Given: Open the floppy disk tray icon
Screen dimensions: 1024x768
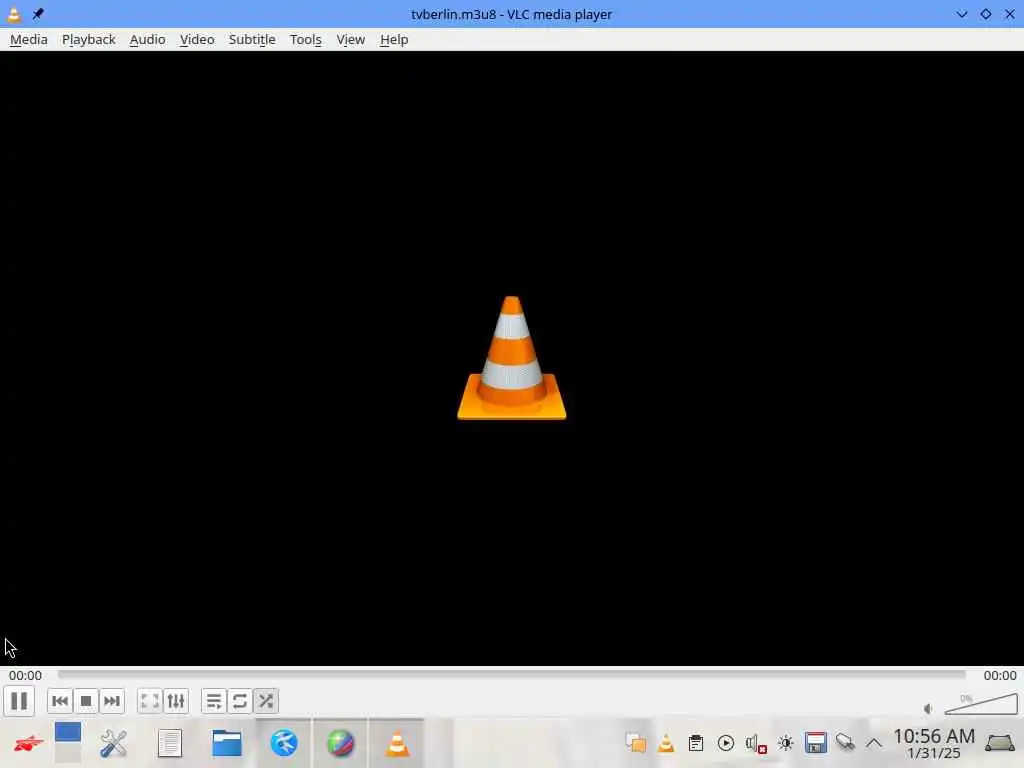Looking at the screenshot, I should pos(816,743).
